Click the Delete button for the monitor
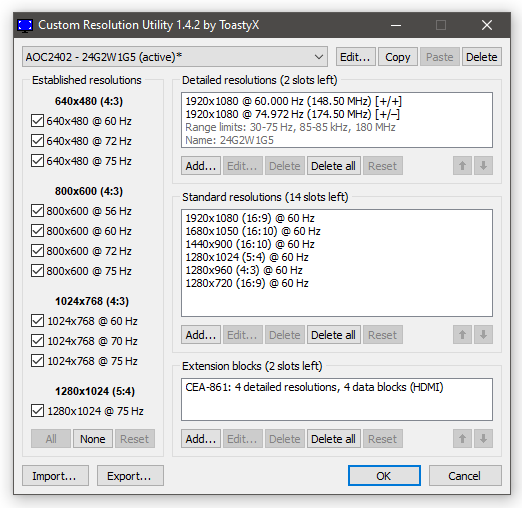This screenshot has width=522, height=508. pyautogui.click(x=482, y=57)
